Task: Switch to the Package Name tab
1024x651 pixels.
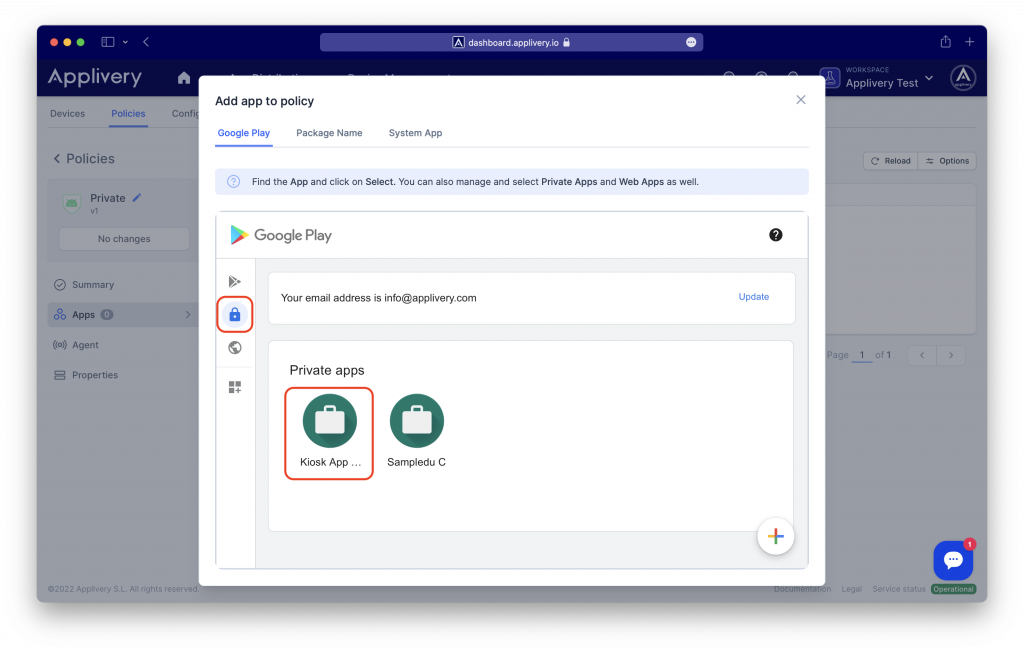Action: coord(329,133)
